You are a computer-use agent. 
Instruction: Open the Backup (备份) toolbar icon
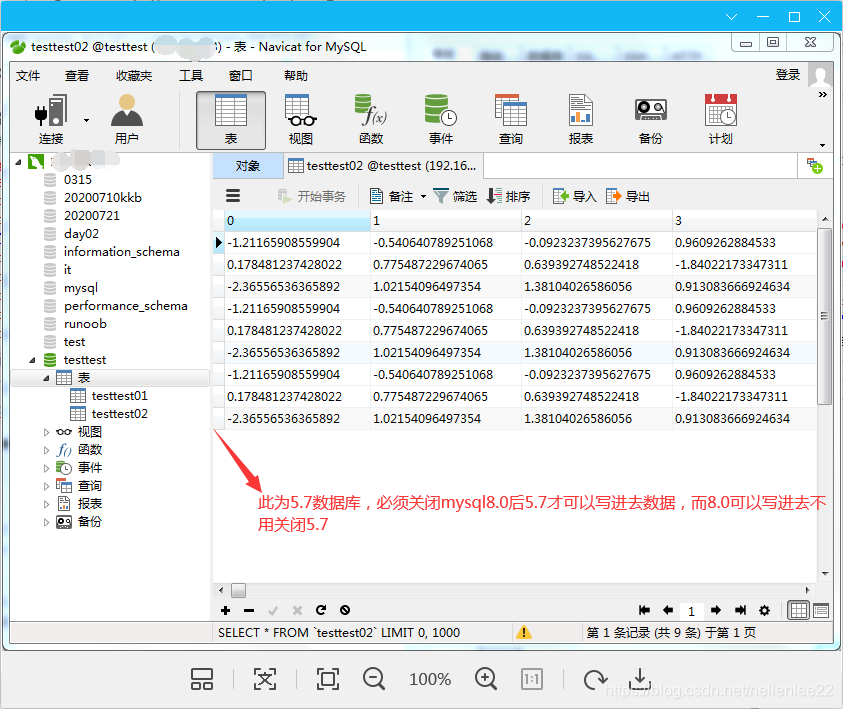[651, 119]
